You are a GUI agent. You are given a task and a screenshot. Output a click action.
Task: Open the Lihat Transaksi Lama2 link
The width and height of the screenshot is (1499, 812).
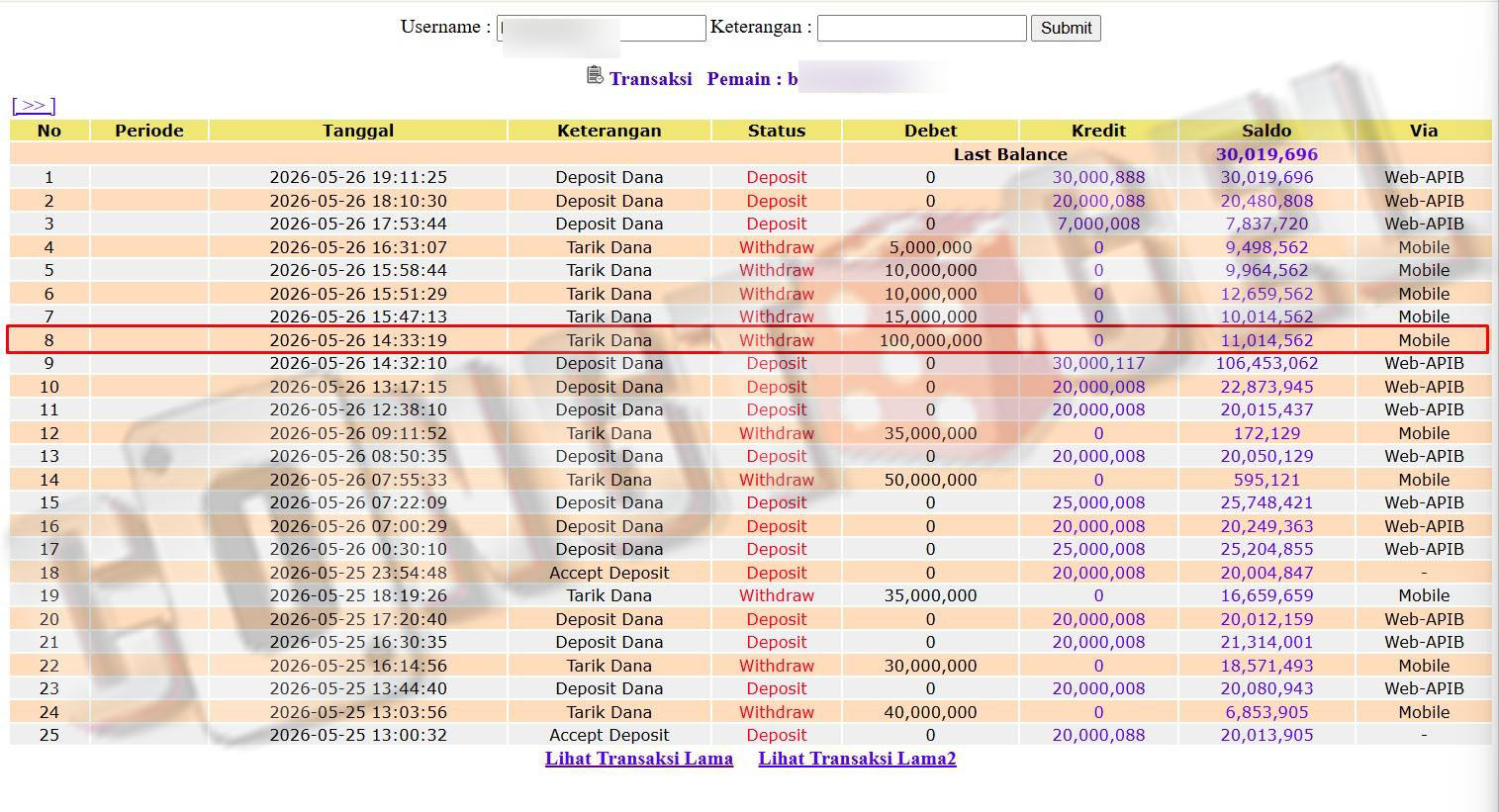pos(858,759)
